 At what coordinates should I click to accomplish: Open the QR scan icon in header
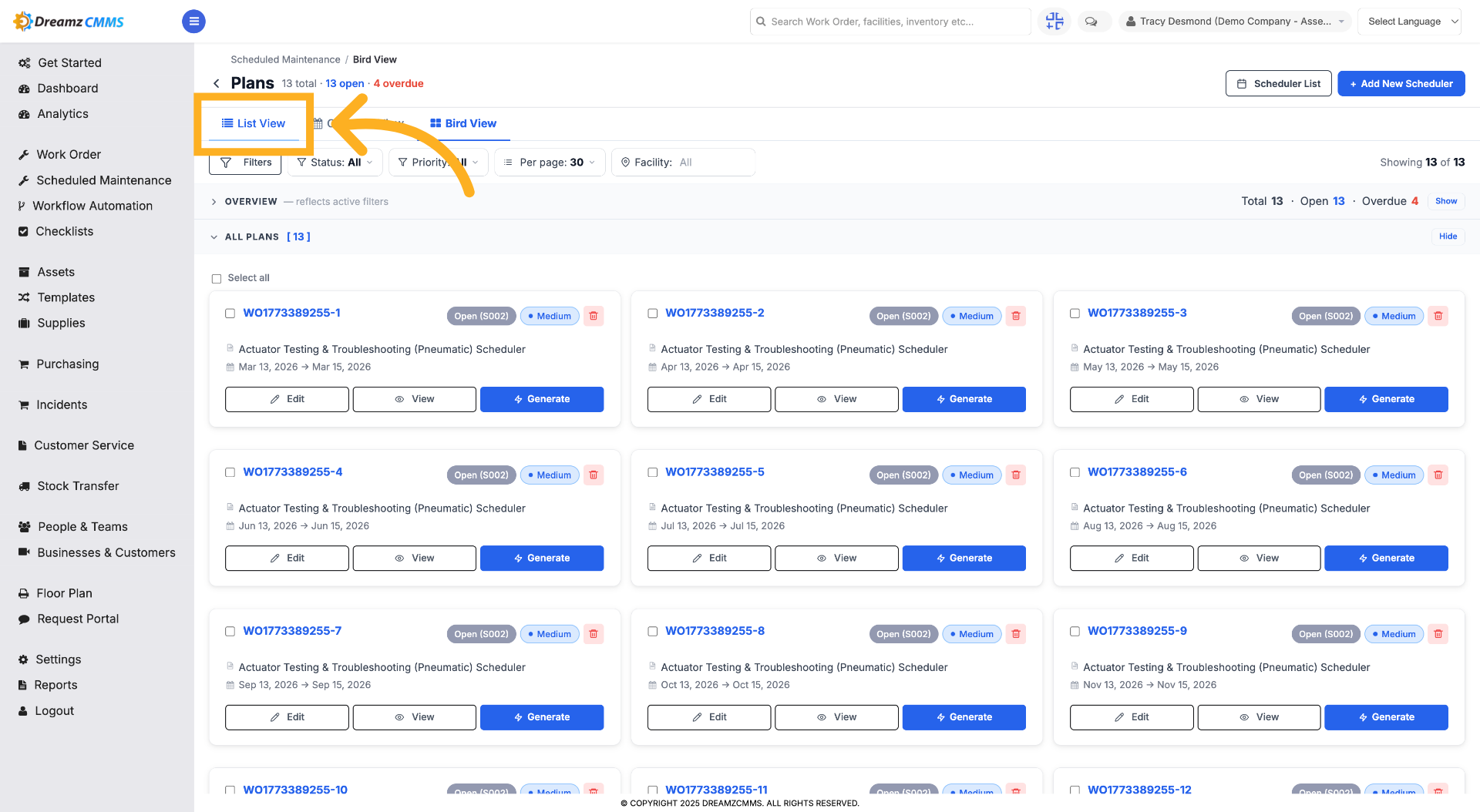1054,22
